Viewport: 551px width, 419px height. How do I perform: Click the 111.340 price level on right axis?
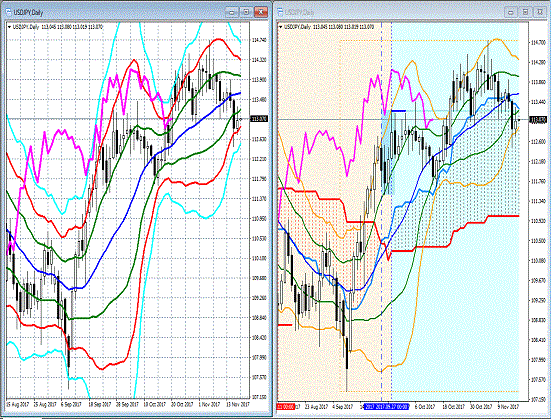click(x=538, y=201)
